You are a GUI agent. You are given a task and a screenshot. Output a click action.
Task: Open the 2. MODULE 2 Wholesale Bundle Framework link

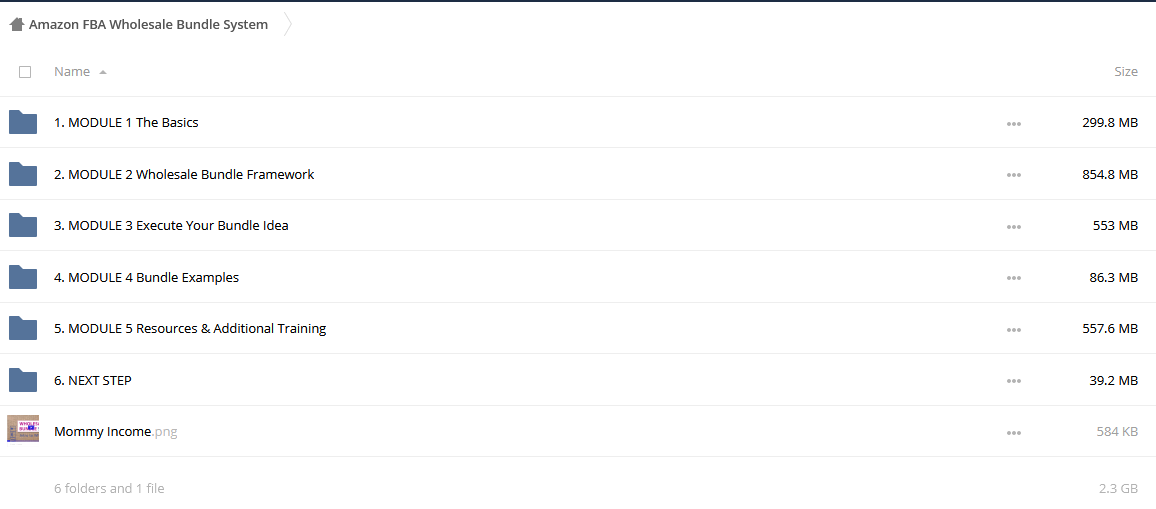[x=184, y=174]
